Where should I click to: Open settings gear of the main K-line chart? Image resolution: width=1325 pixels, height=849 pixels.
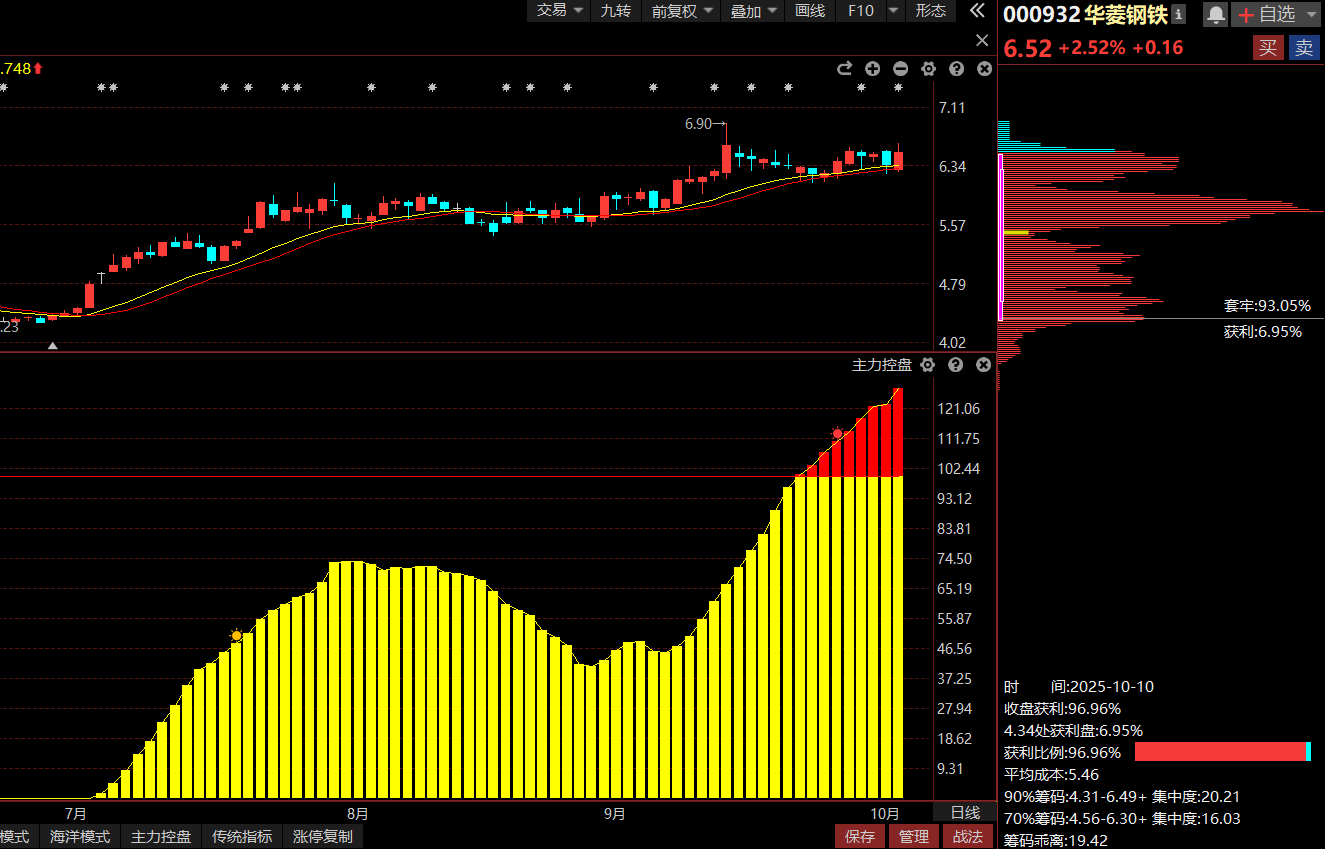(x=928, y=69)
